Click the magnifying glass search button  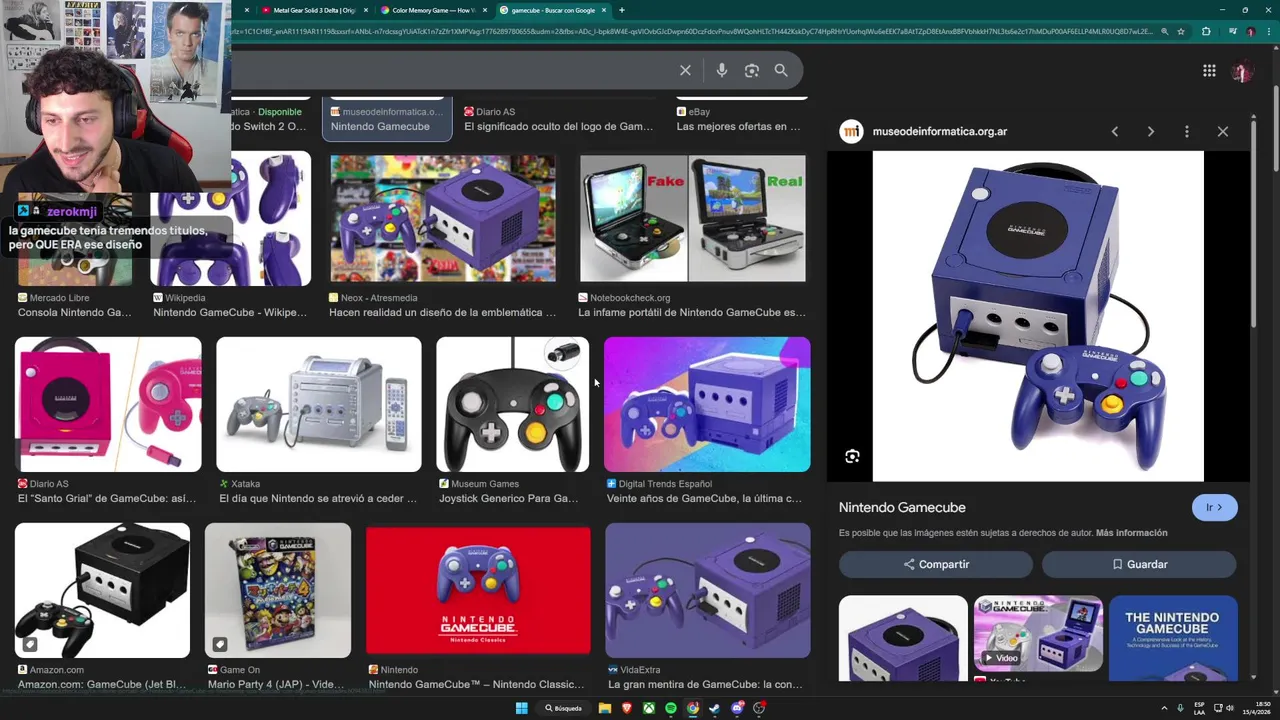tap(781, 71)
